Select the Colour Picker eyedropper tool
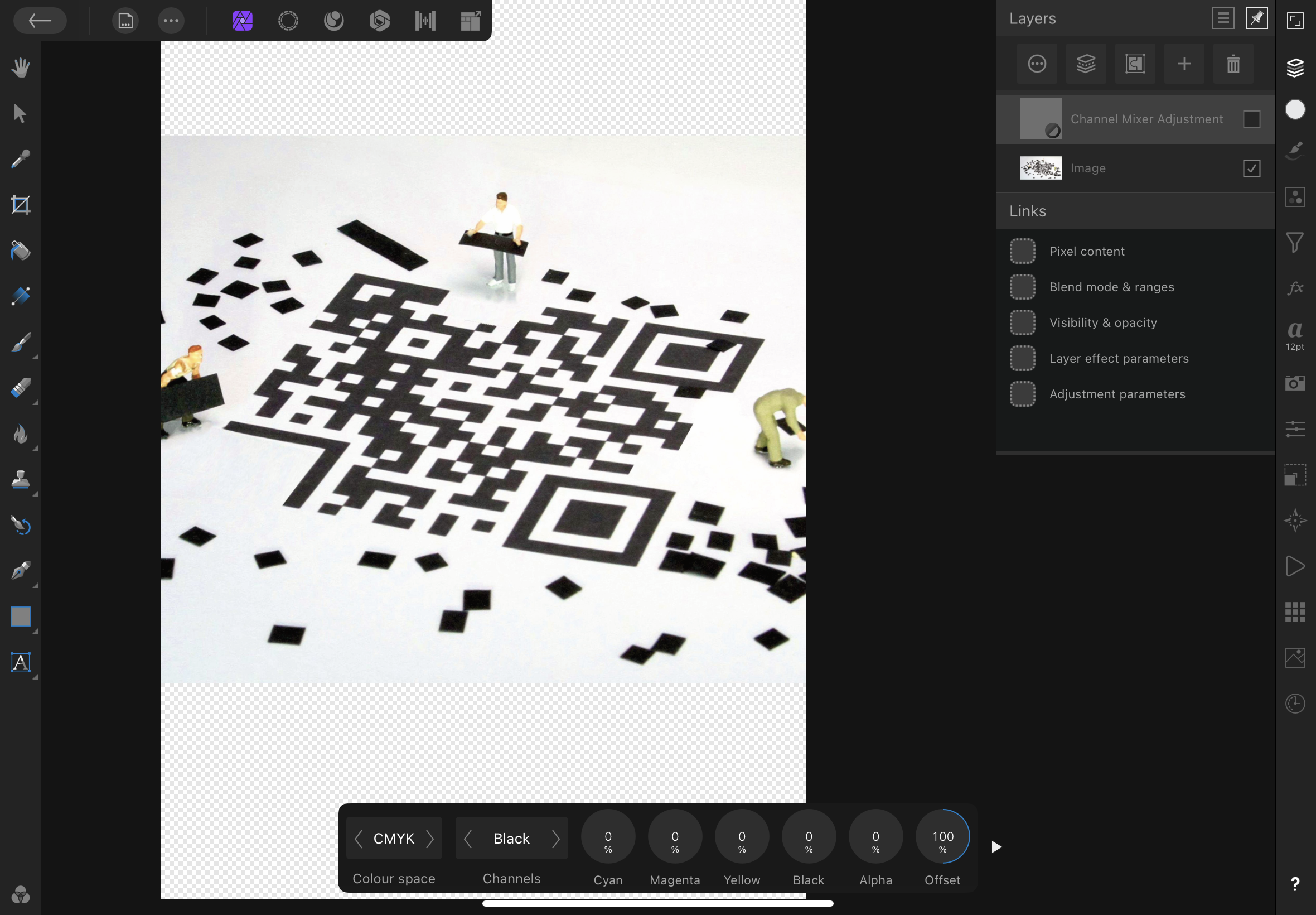This screenshot has width=1316, height=915. 21,159
